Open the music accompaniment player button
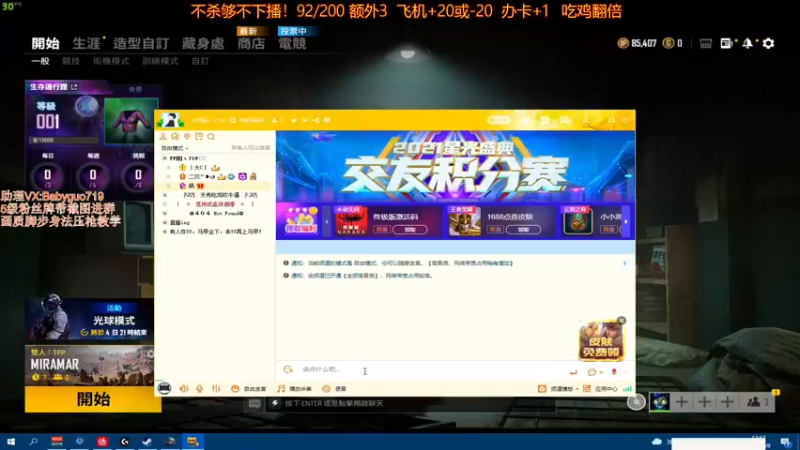Screen dimensions: 800x450 coord(294,389)
